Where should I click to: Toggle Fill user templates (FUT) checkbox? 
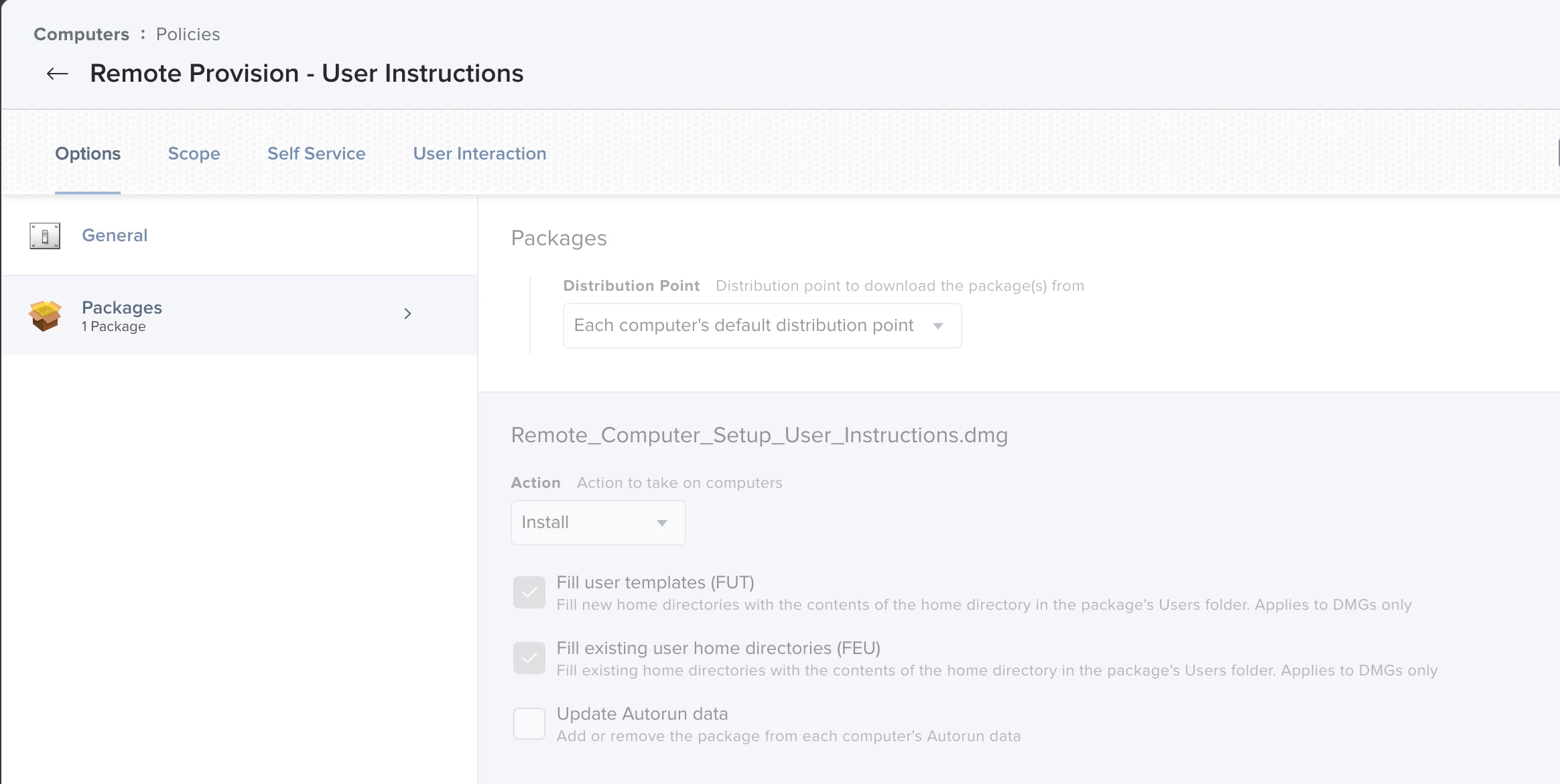tap(529, 592)
